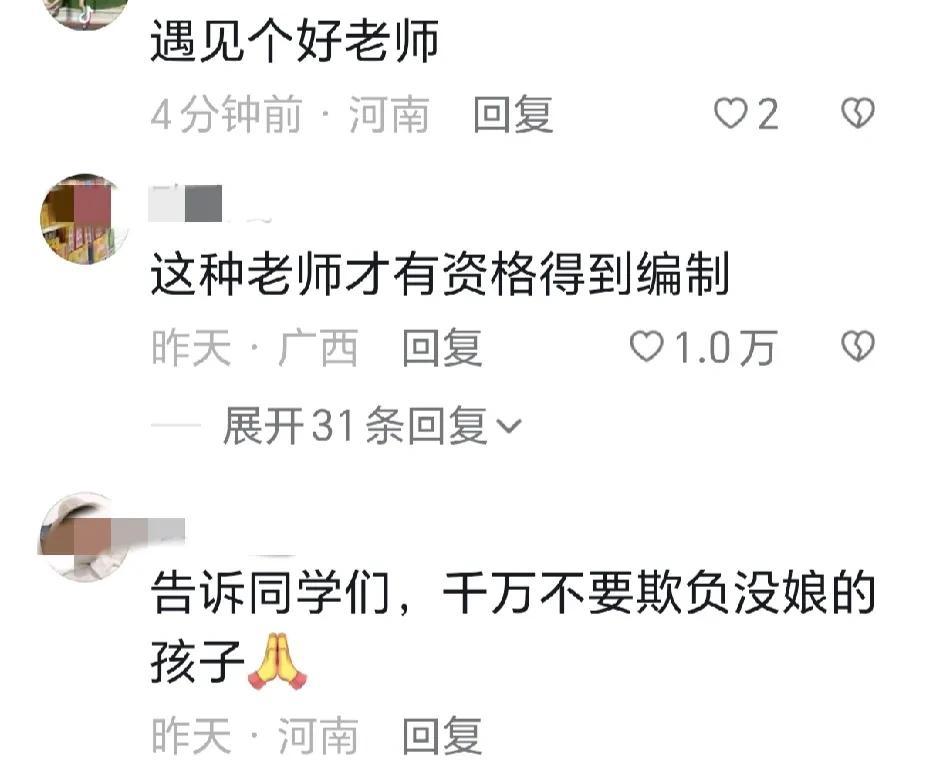Reply to the 这种老师才有资格得到编制 comment
926x769 pixels.
click(442, 347)
